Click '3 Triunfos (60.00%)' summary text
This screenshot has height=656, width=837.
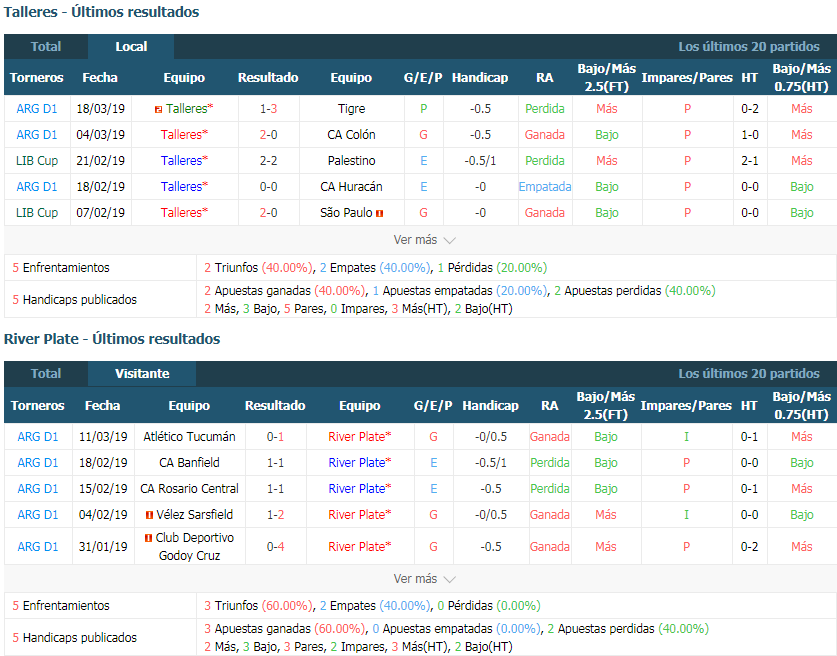tap(258, 606)
